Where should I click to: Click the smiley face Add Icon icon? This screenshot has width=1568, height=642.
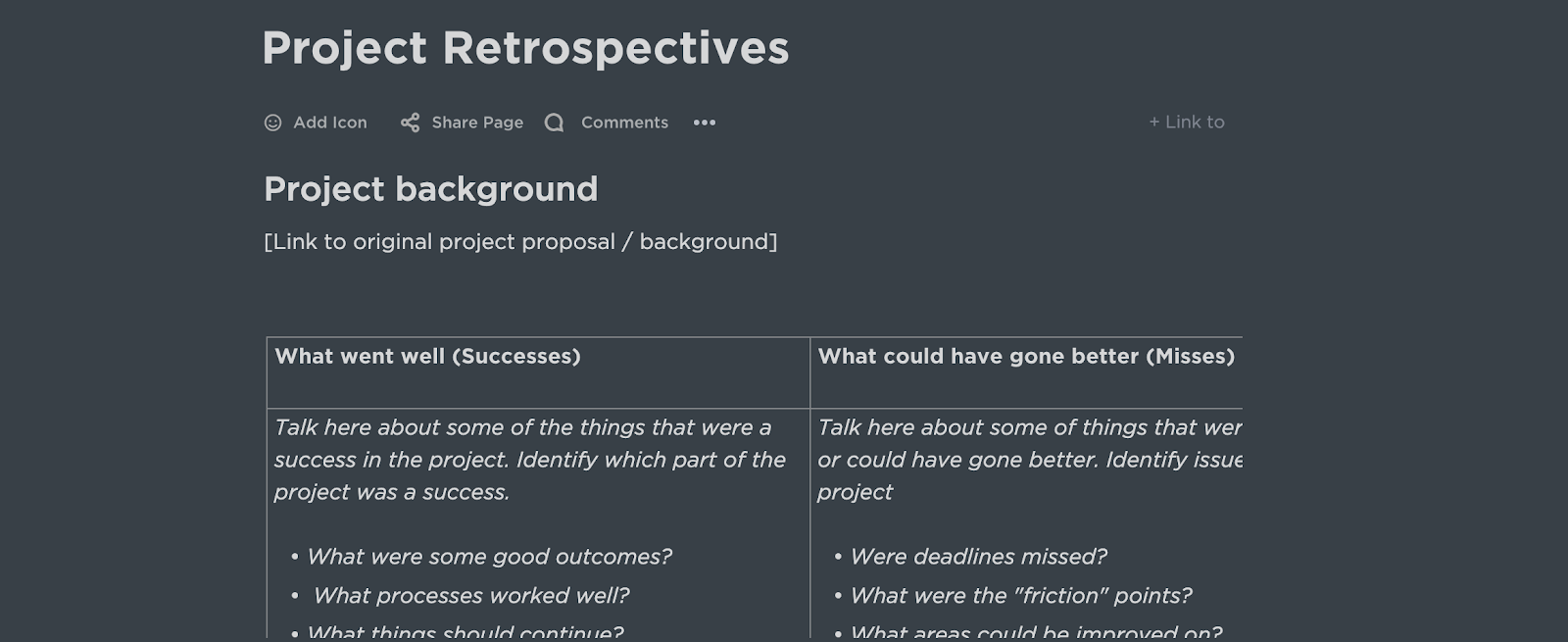[272, 123]
